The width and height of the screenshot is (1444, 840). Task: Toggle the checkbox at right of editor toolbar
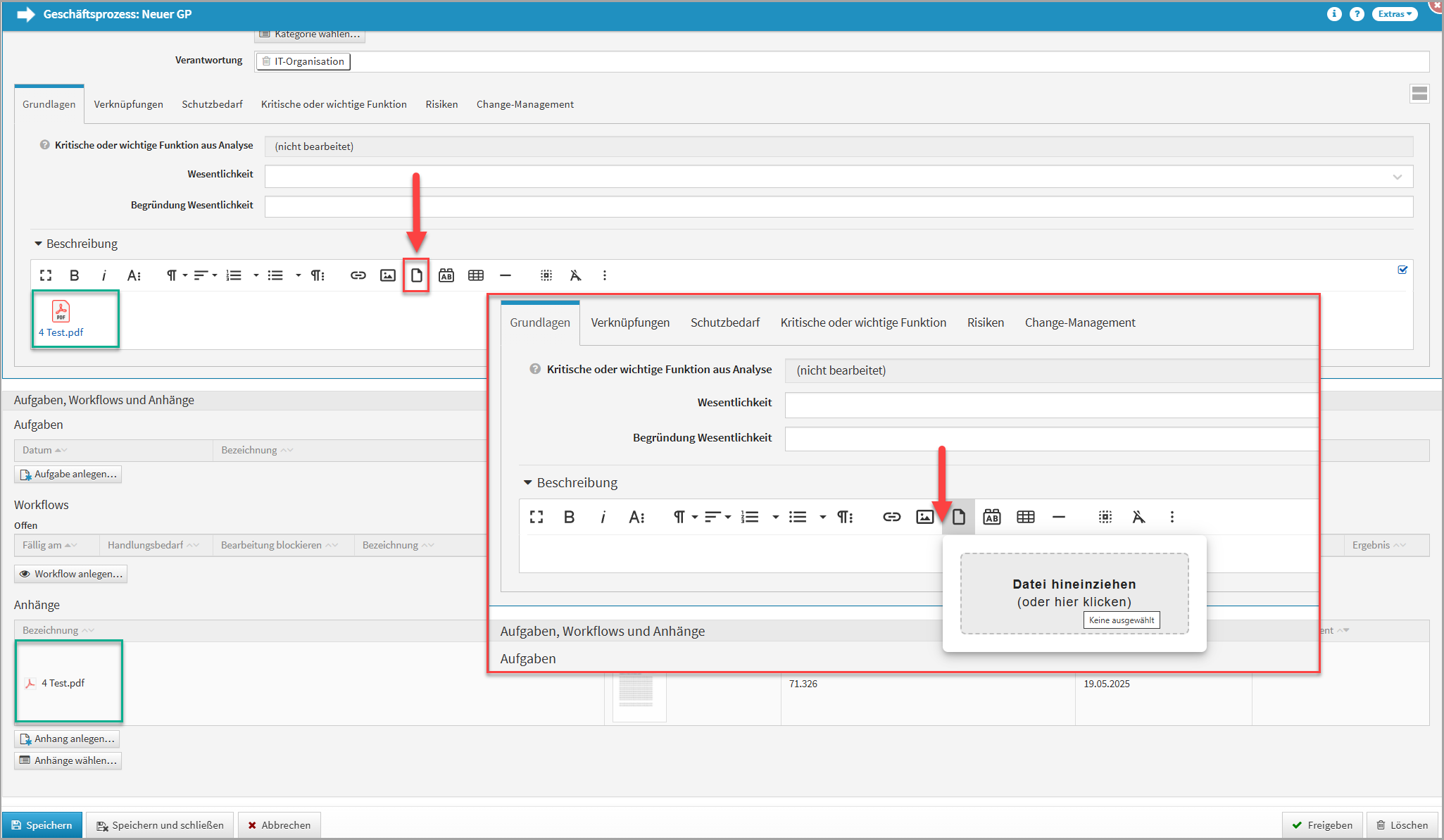[x=1402, y=270]
